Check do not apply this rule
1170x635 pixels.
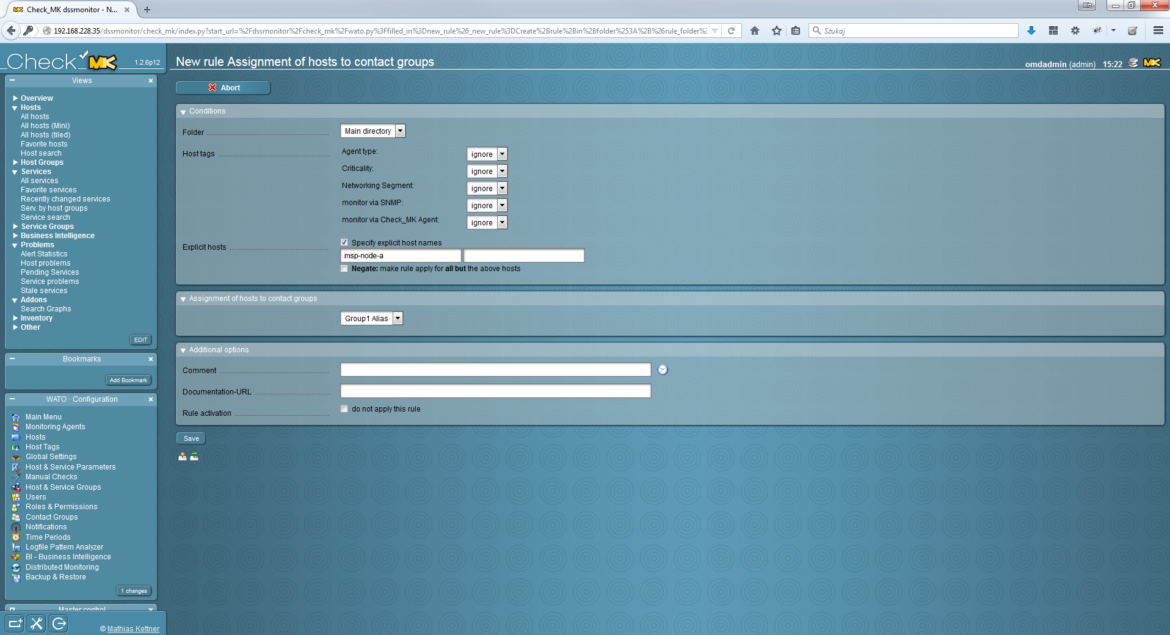coord(343,408)
